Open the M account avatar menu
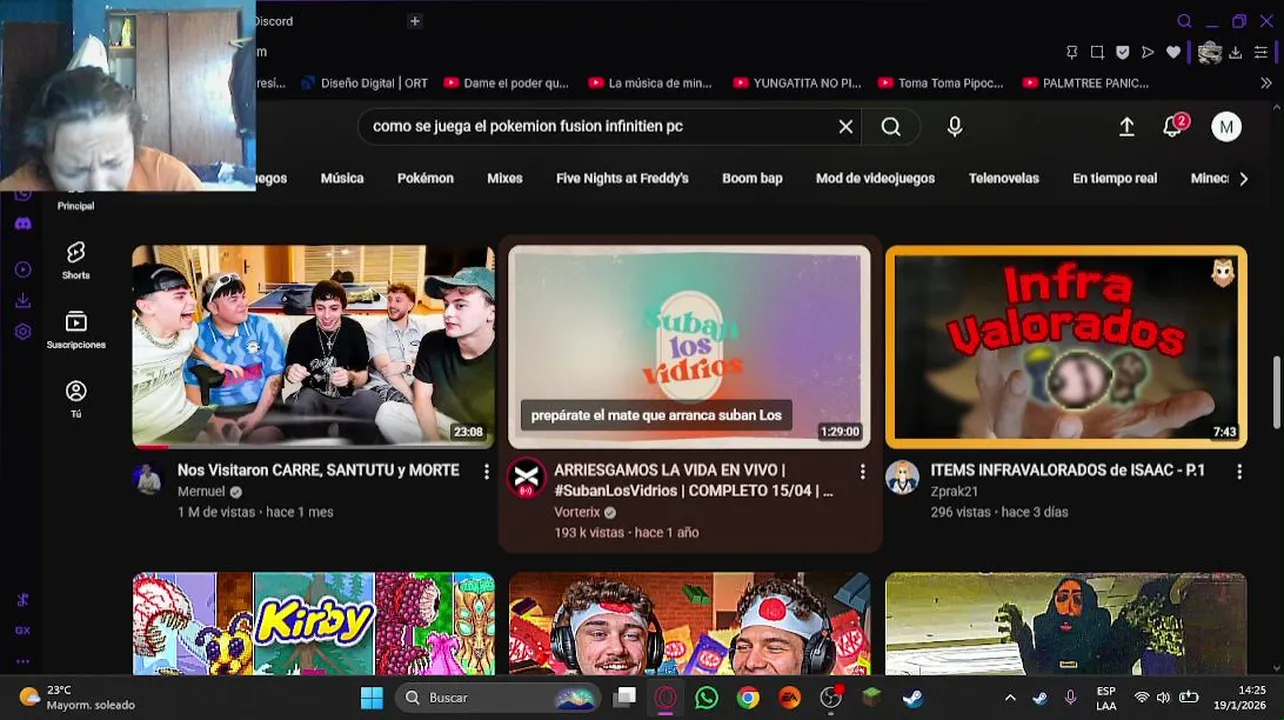The height and width of the screenshot is (720, 1284). pos(1226,127)
